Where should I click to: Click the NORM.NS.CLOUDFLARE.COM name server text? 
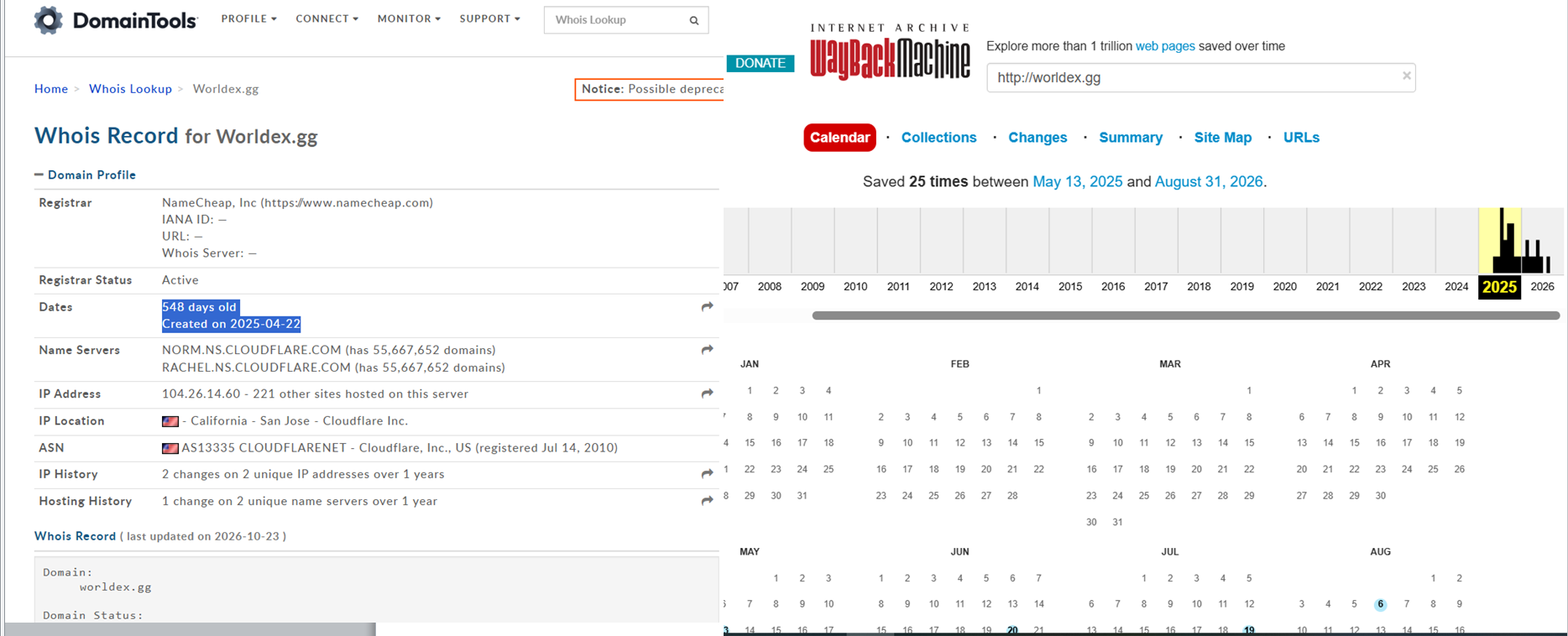click(252, 350)
